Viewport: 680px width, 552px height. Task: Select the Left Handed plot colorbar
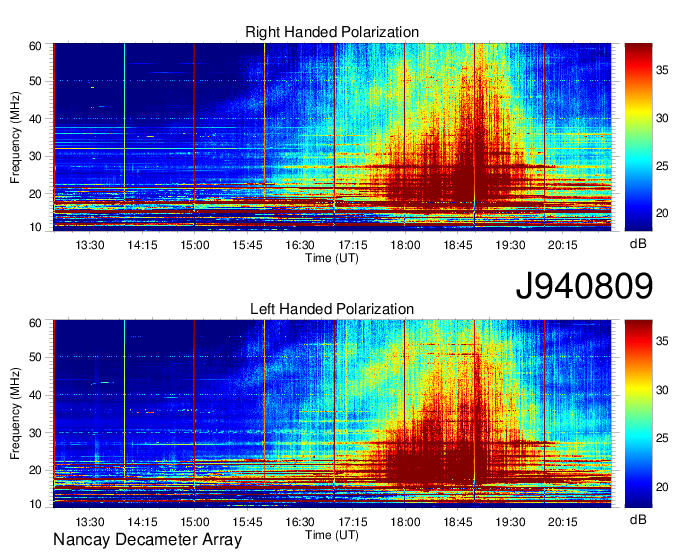[x=638, y=414]
